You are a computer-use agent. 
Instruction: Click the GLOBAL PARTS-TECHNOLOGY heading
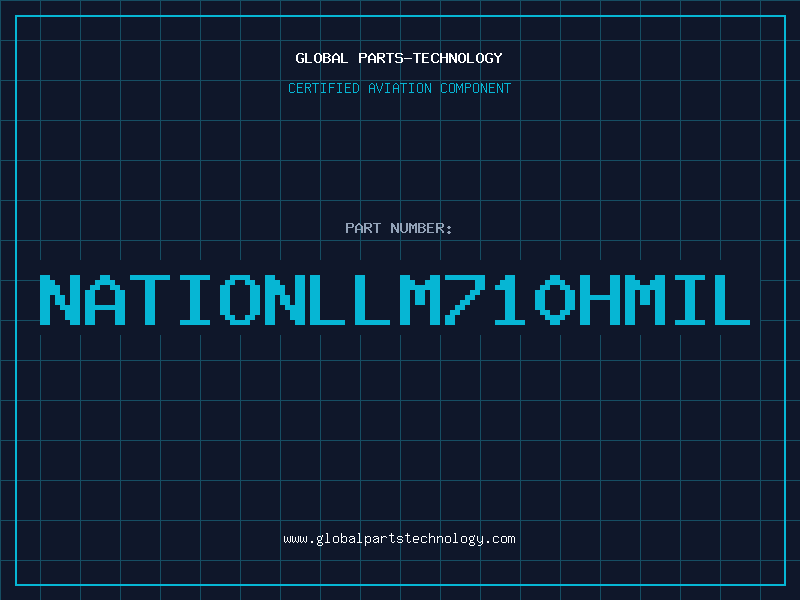pyautogui.click(x=399, y=58)
